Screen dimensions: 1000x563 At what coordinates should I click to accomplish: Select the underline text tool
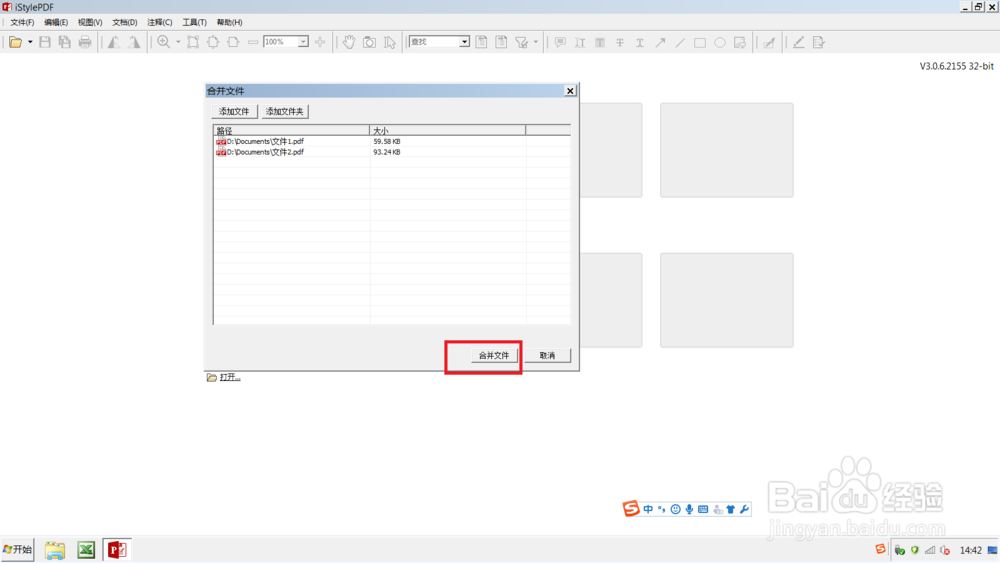[x=640, y=42]
